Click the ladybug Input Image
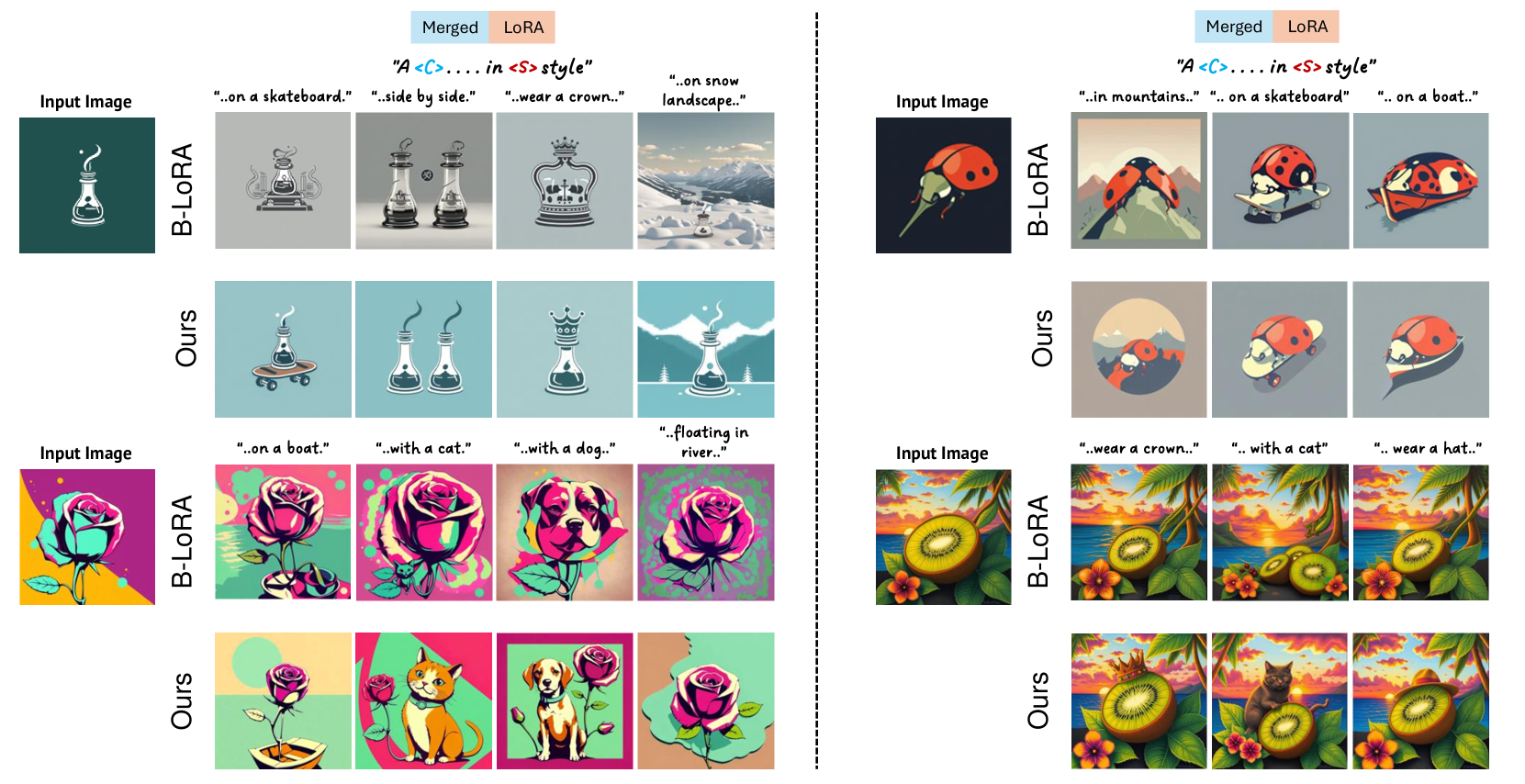This screenshot has width=1525, height=784. point(943,185)
